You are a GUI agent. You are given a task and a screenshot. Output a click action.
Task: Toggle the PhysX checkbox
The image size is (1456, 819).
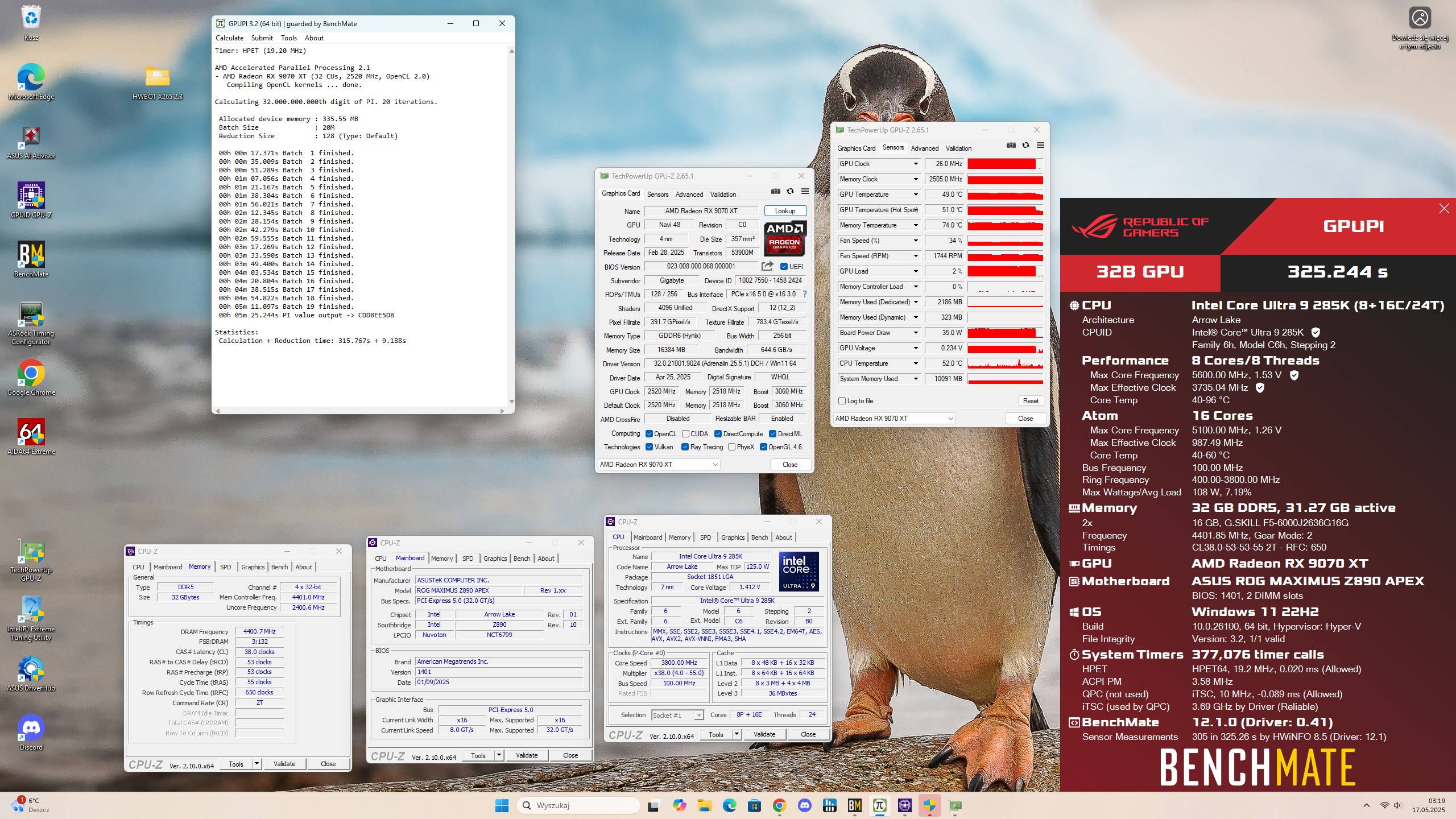click(731, 447)
